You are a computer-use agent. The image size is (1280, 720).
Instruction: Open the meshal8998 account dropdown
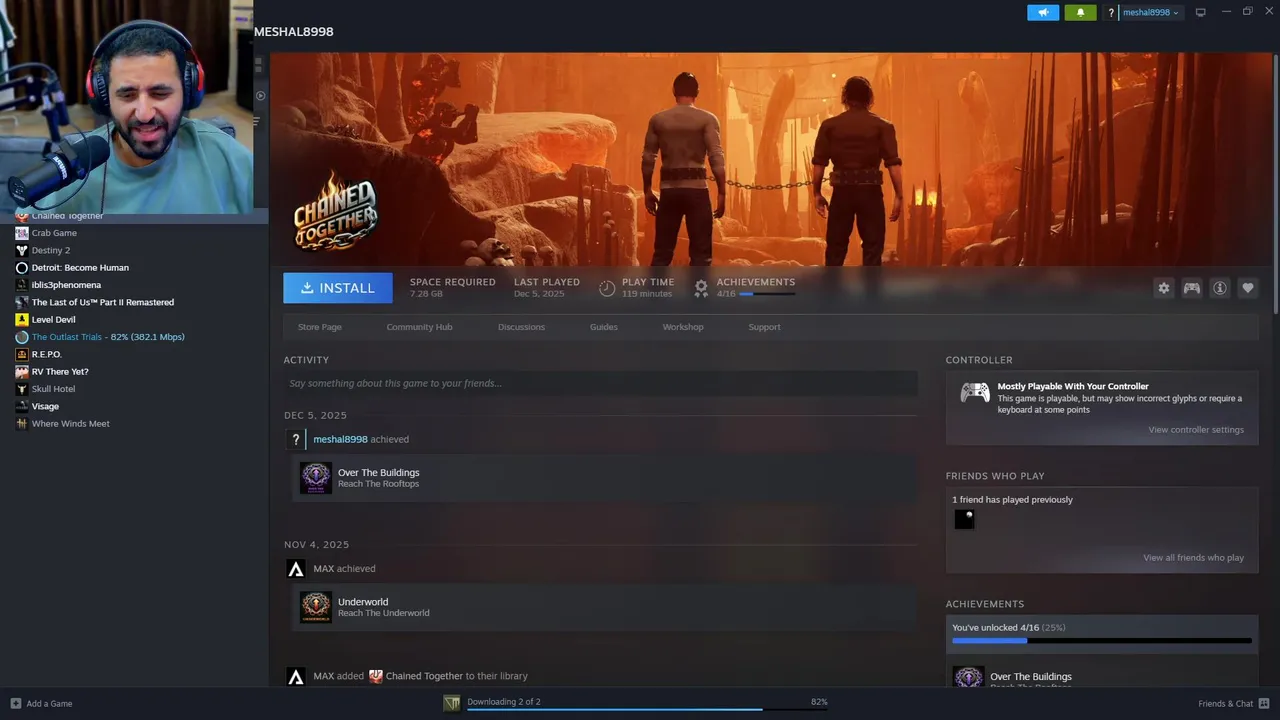[1150, 12]
